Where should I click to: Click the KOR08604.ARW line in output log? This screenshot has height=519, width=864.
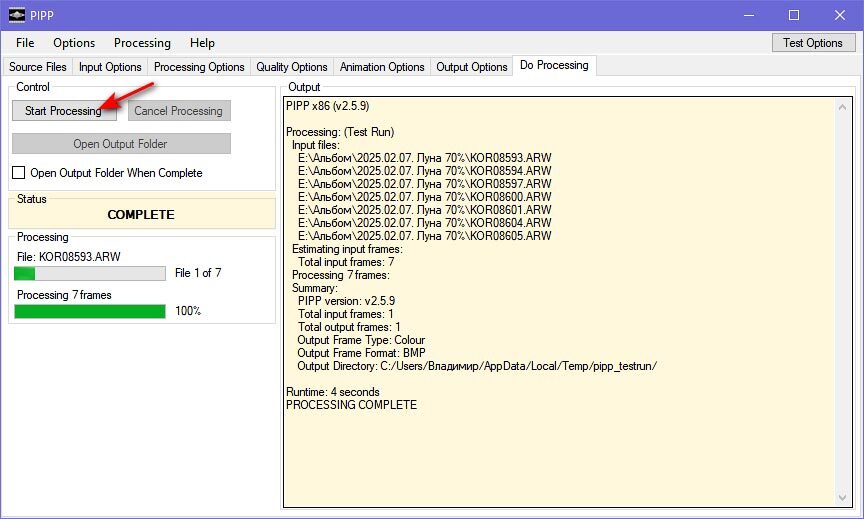(424, 223)
